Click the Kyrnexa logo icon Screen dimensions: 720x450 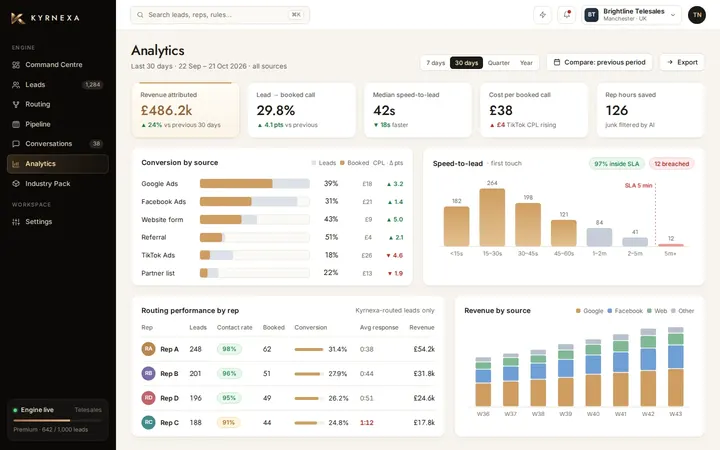18,18
